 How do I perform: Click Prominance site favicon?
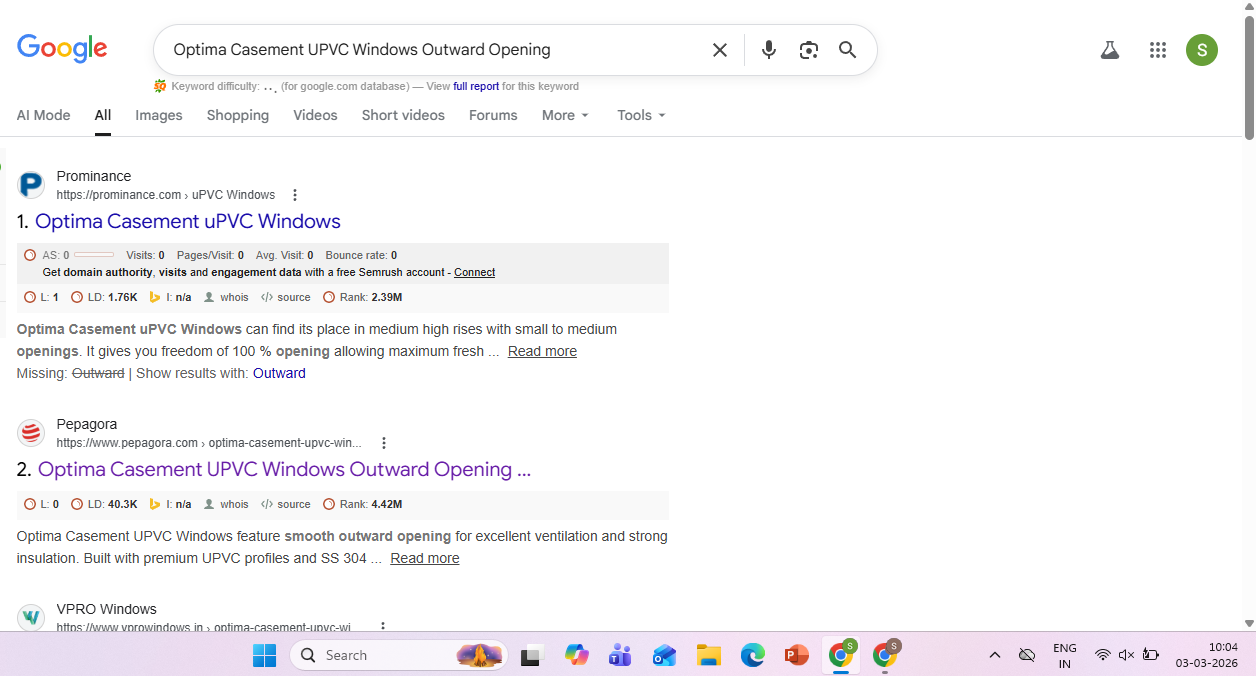tap(31, 185)
